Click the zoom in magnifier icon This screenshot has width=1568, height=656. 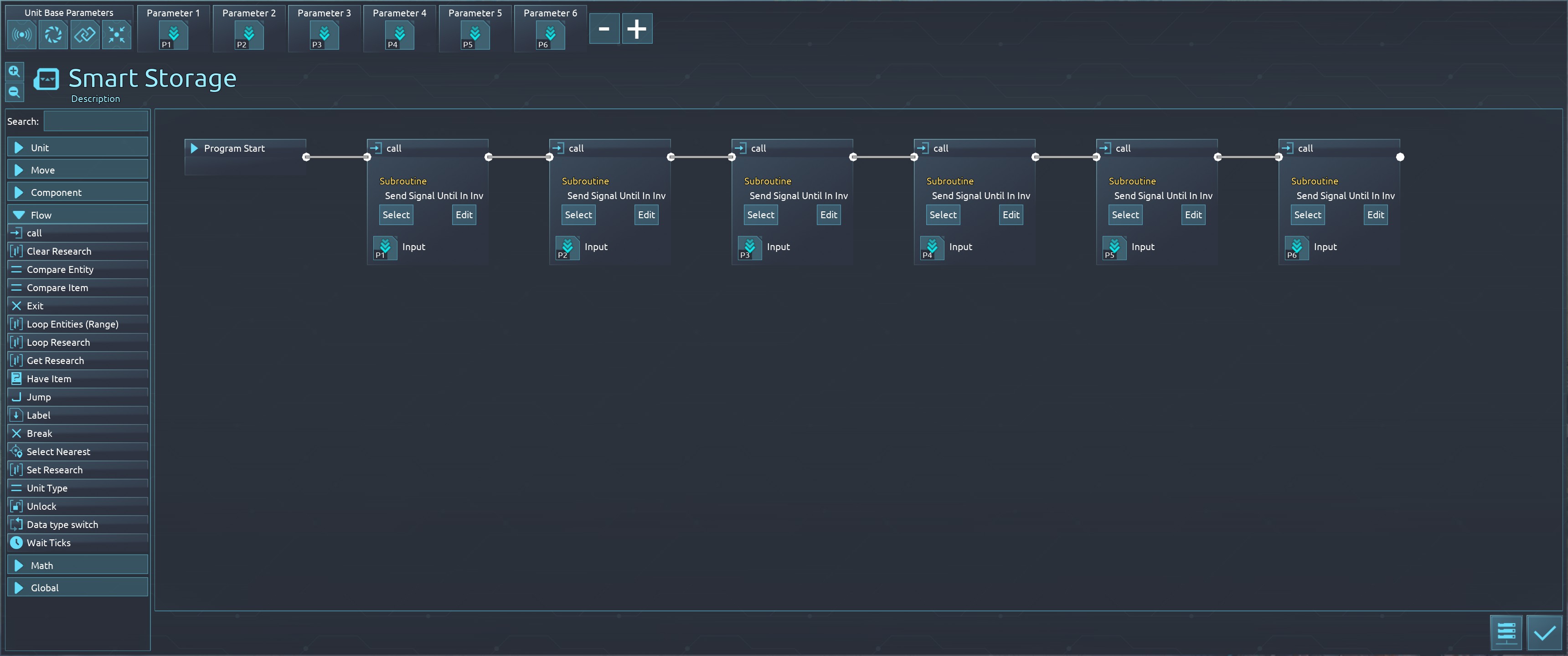15,72
